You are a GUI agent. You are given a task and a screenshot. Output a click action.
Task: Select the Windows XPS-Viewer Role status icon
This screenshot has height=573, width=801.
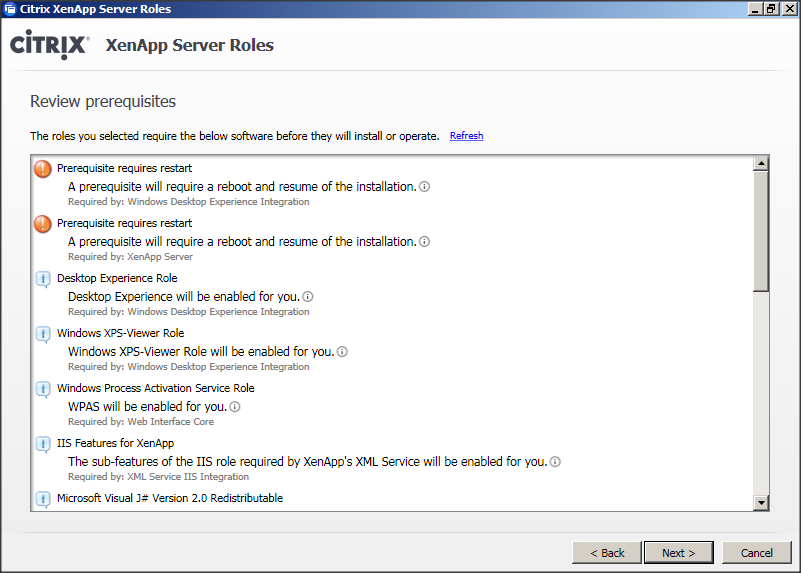coord(42,334)
